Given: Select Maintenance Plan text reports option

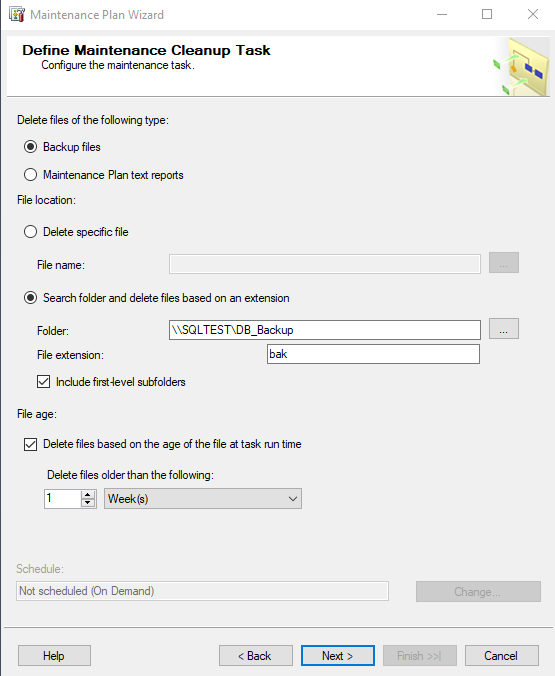Looking at the screenshot, I should pyautogui.click(x=31, y=175).
